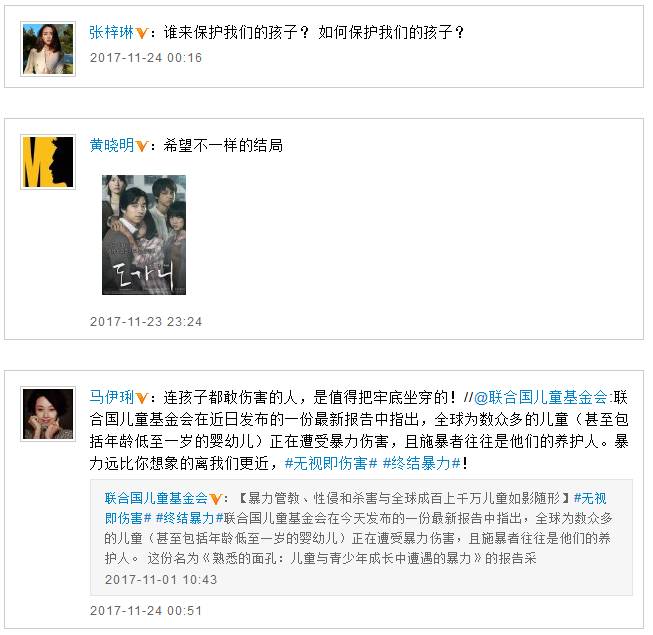Screen dimensions: 653x635
Task: Open the #无视即伤害# hashtag in 马伊琍's post
Action: click(331, 463)
